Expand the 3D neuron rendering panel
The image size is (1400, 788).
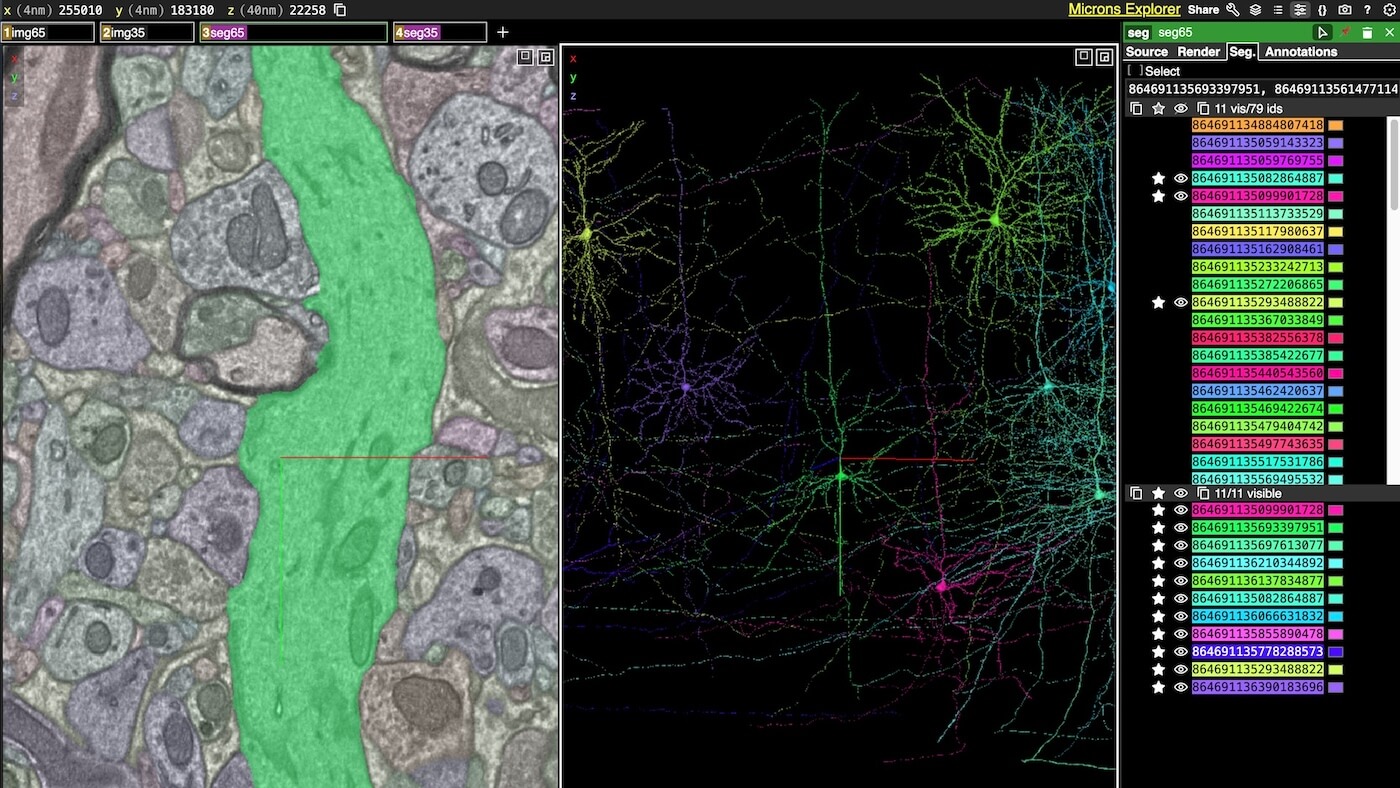1083,57
